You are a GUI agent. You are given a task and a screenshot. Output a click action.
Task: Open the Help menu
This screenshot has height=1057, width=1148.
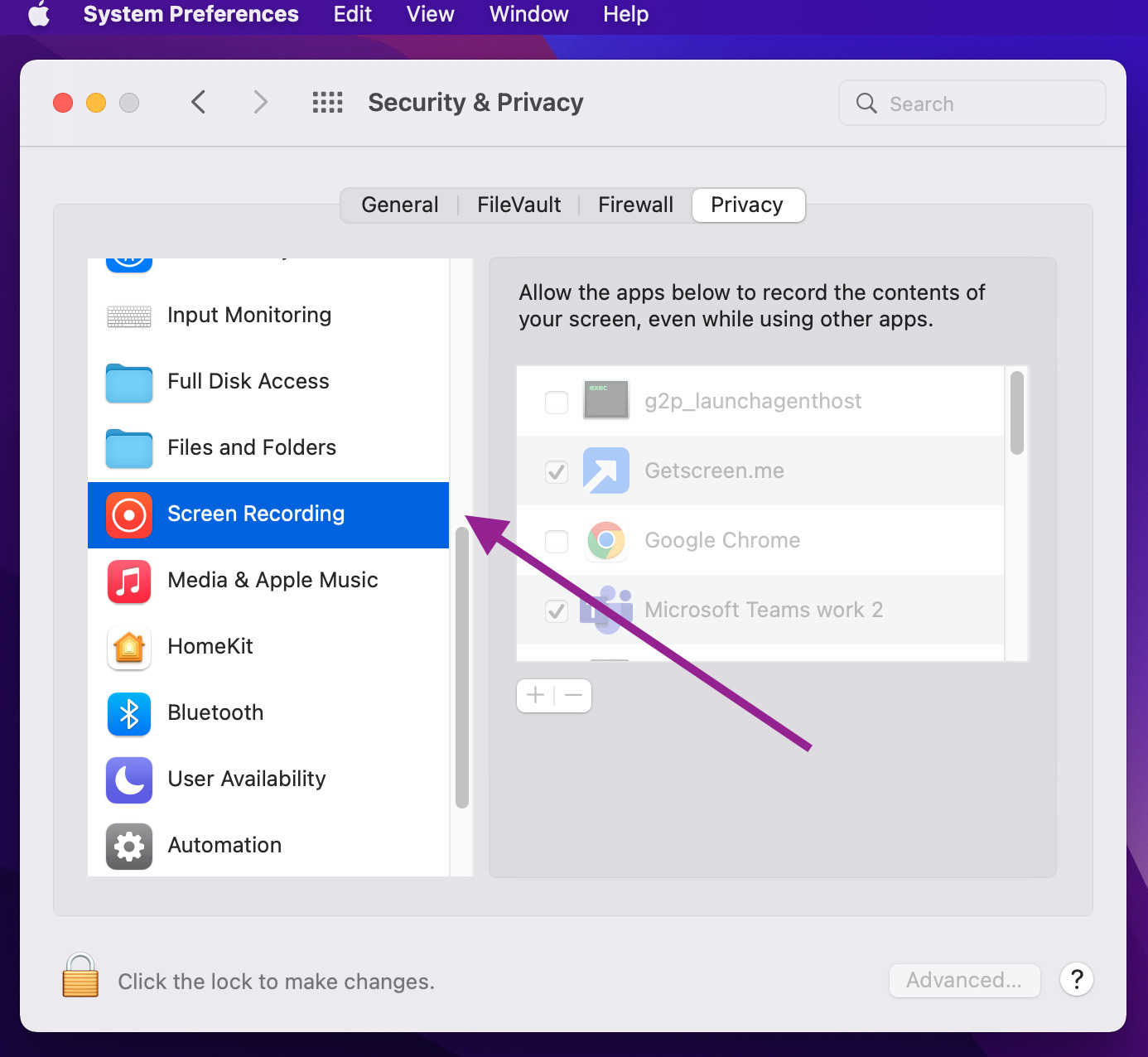pyautogui.click(x=625, y=14)
